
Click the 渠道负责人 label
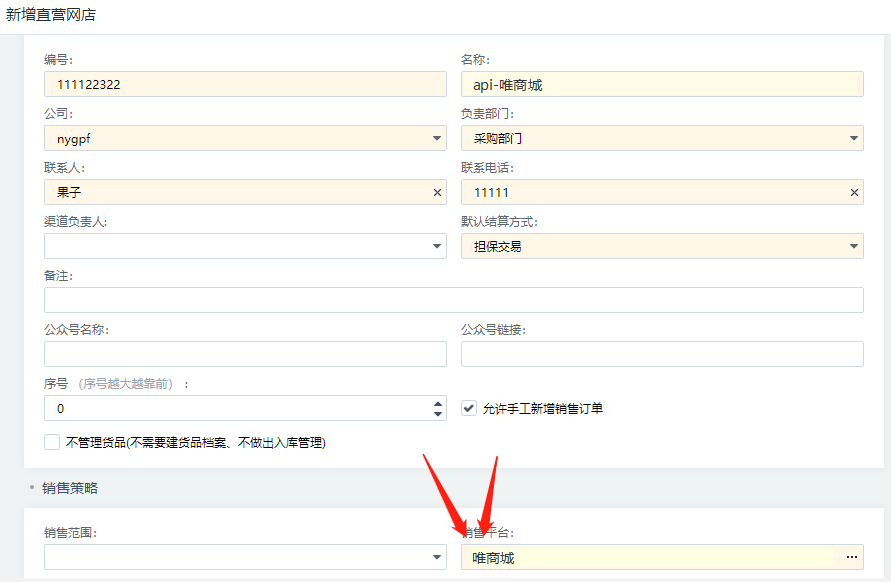coord(76,222)
